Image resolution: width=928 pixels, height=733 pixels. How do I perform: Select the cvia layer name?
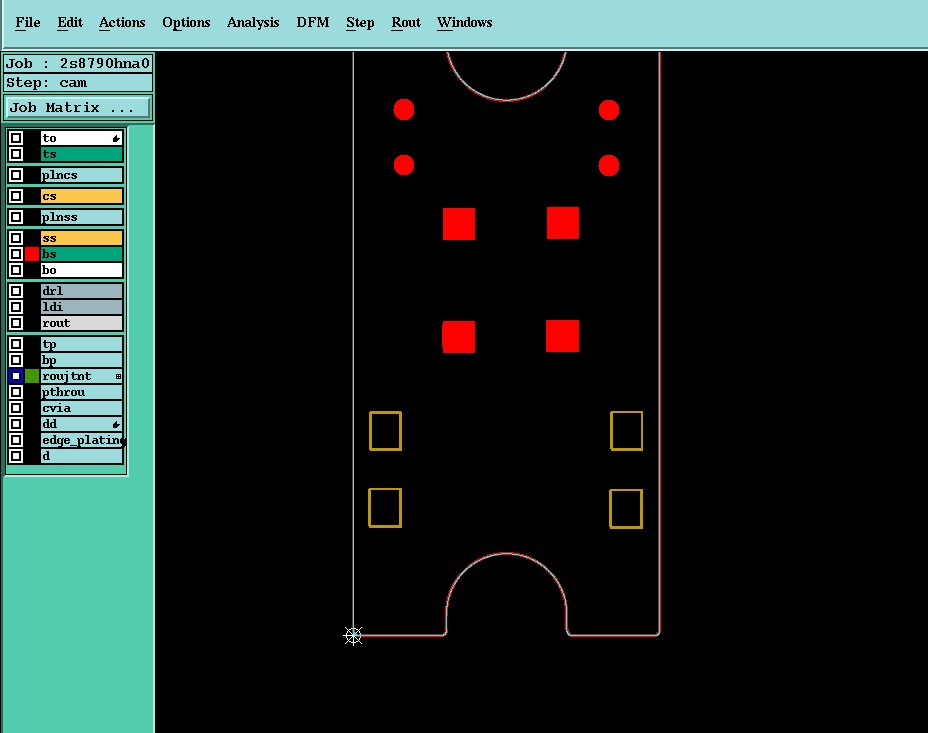(x=81, y=408)
